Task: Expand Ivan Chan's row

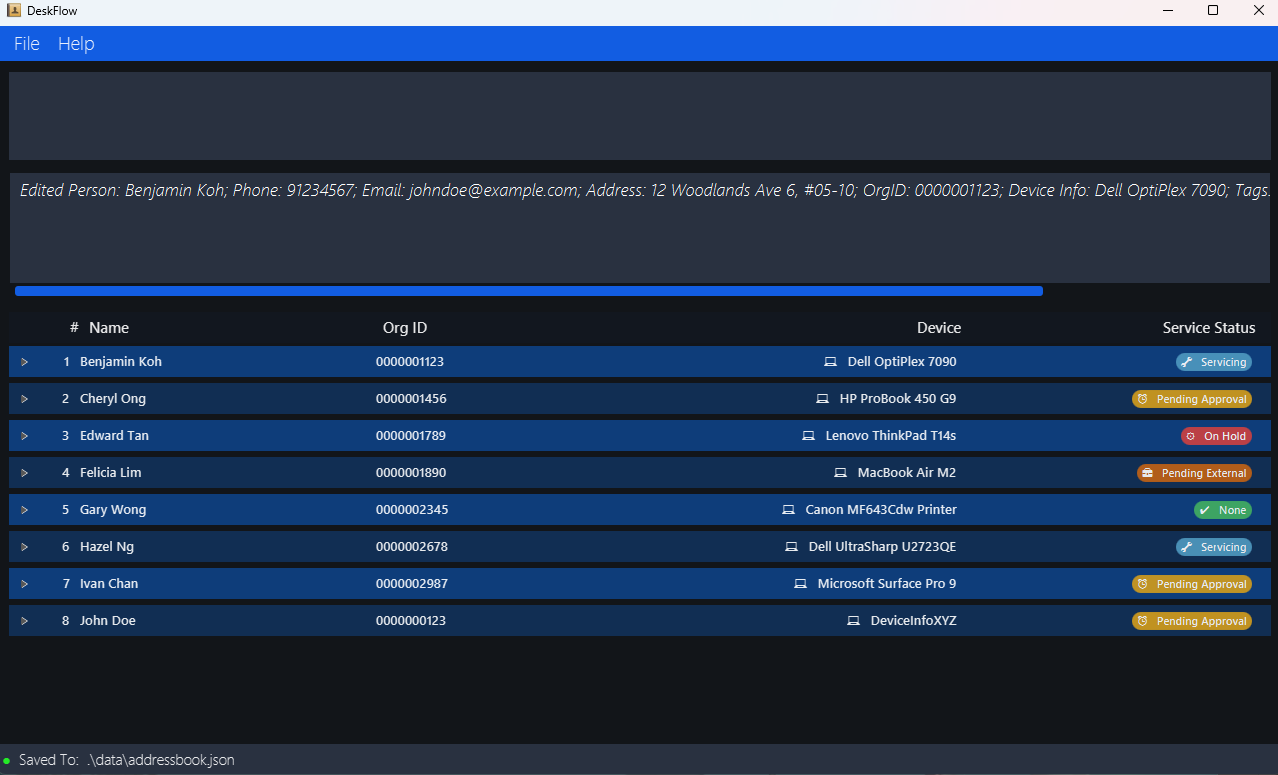Action: pyautogui.click(x=24, y=584)
